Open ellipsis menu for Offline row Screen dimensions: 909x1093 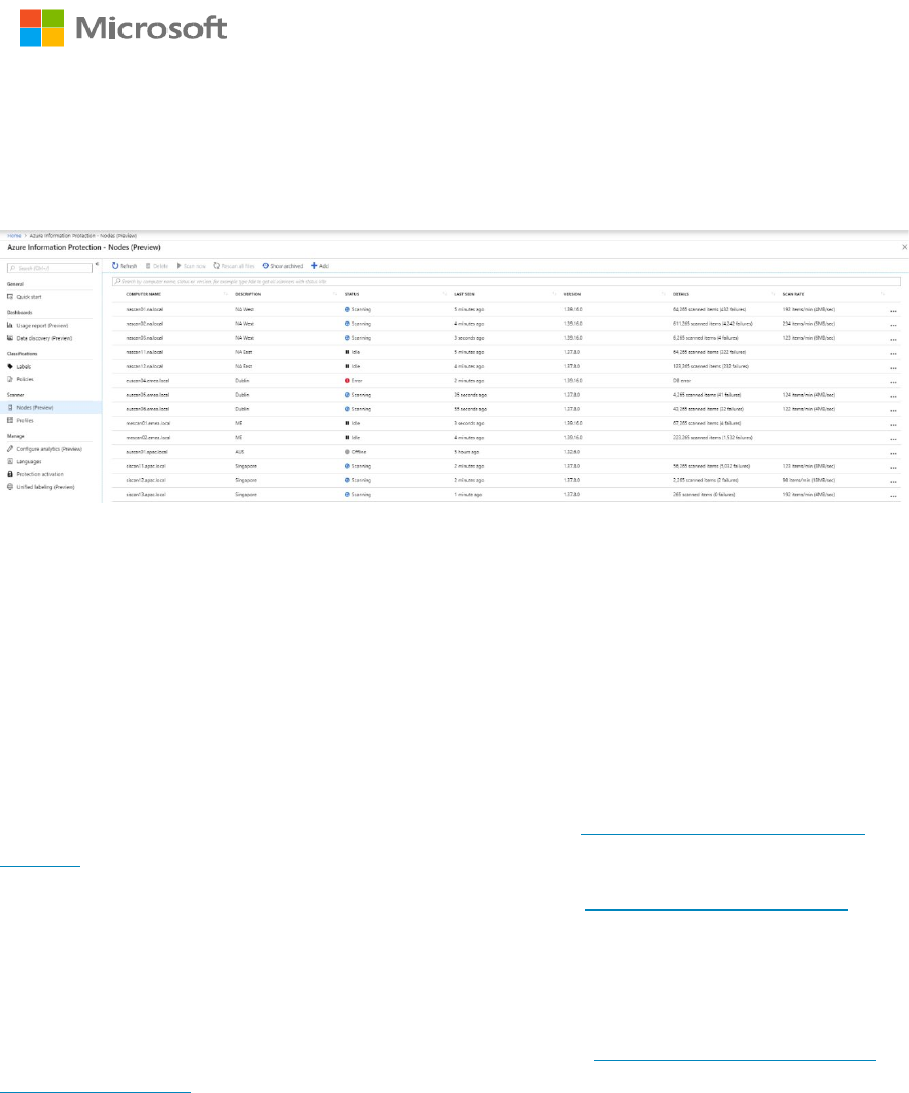(893, 453)
